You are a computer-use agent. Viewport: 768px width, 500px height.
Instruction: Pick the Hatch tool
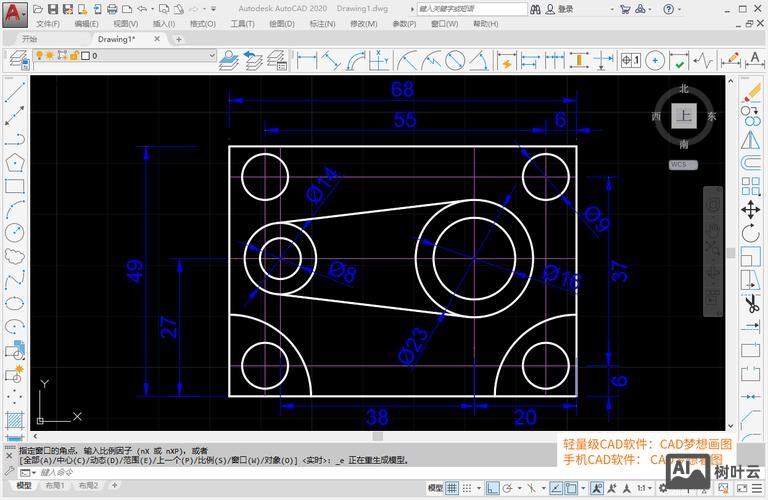[x=14, y=419]
